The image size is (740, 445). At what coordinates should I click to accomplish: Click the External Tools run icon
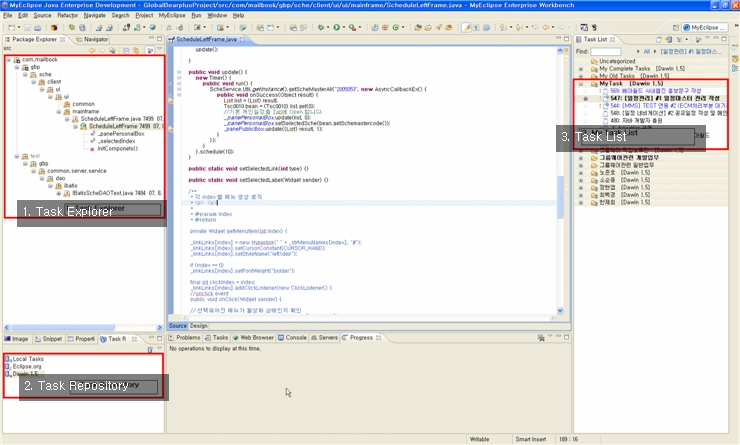coord(352,27)
